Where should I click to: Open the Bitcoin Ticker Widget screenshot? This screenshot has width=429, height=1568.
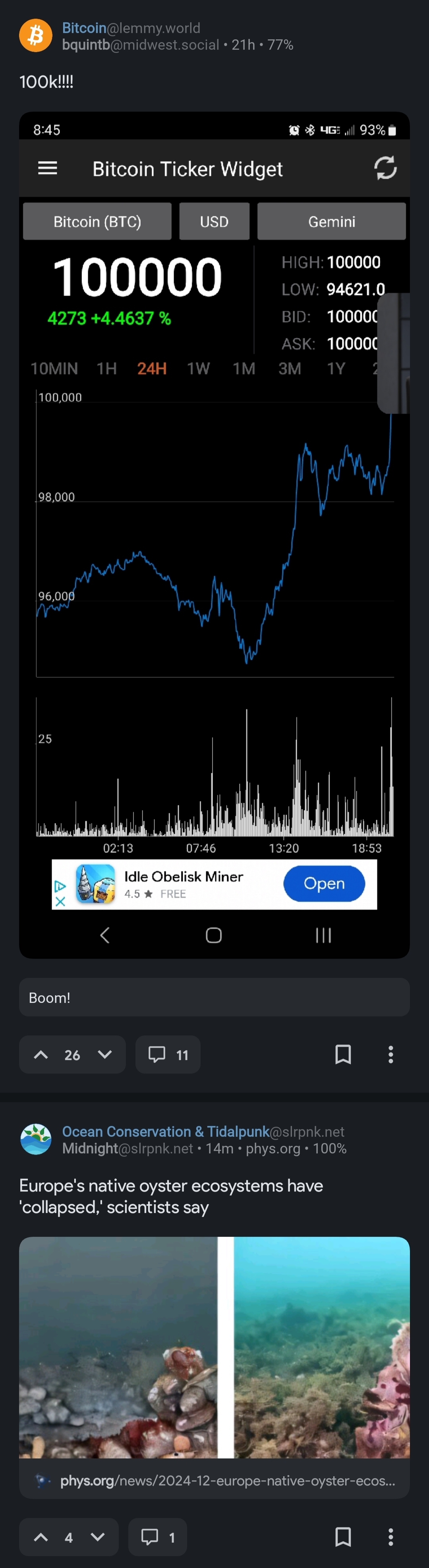pos(214,535)
